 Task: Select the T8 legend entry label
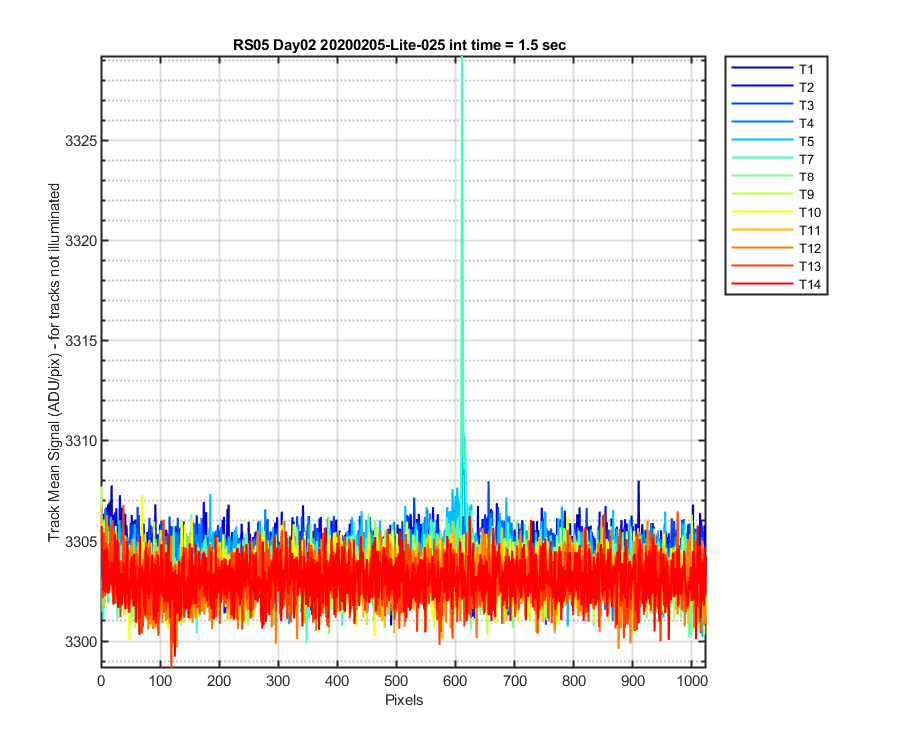tap(806, 177)
